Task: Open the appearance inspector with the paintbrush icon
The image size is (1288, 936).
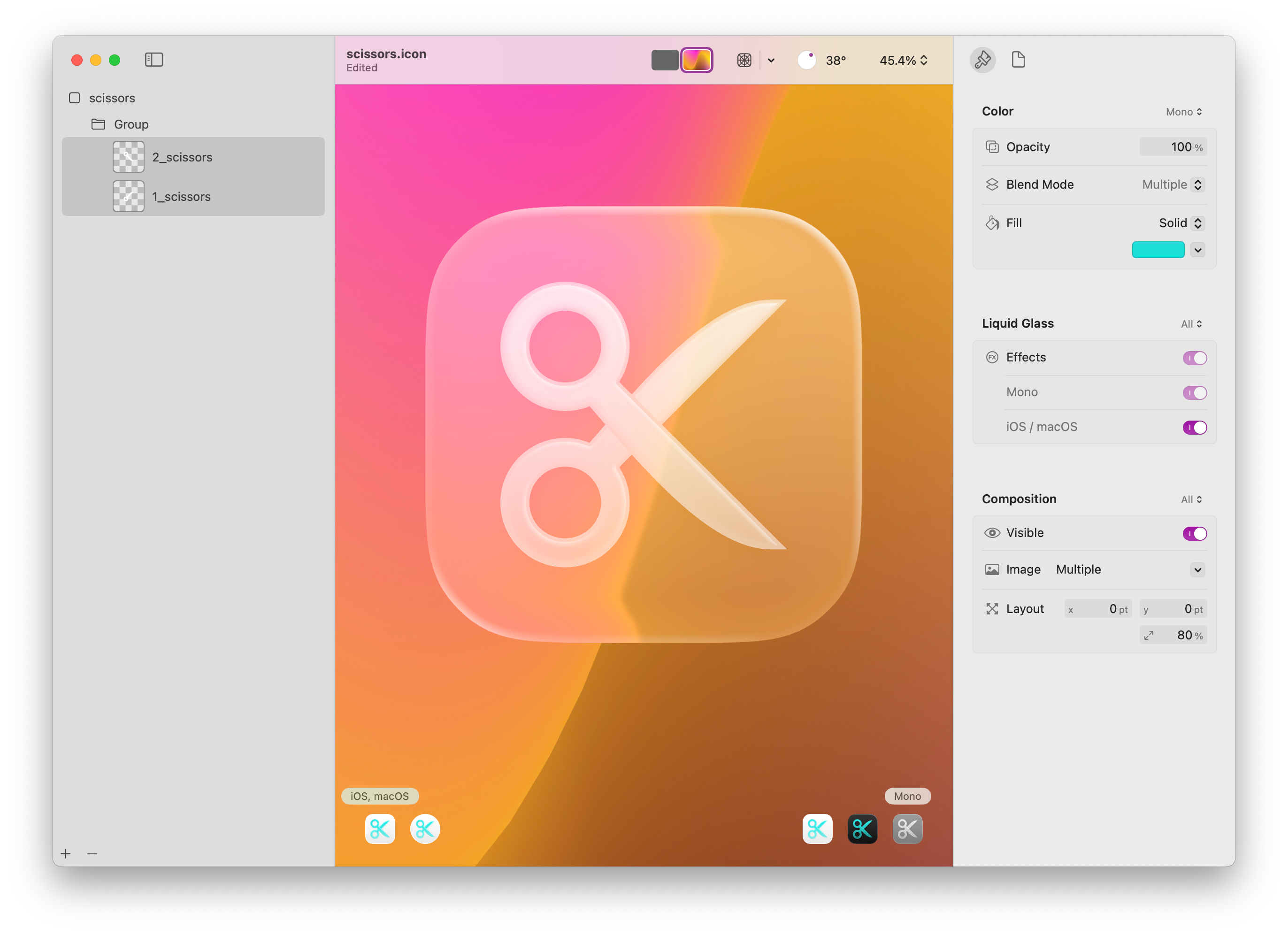Action: pyautogui.click(x=983, y=60)
